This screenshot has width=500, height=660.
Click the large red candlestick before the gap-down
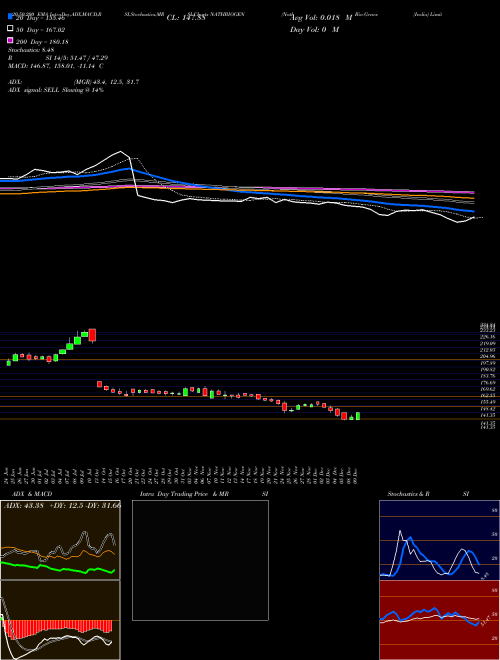92,335
